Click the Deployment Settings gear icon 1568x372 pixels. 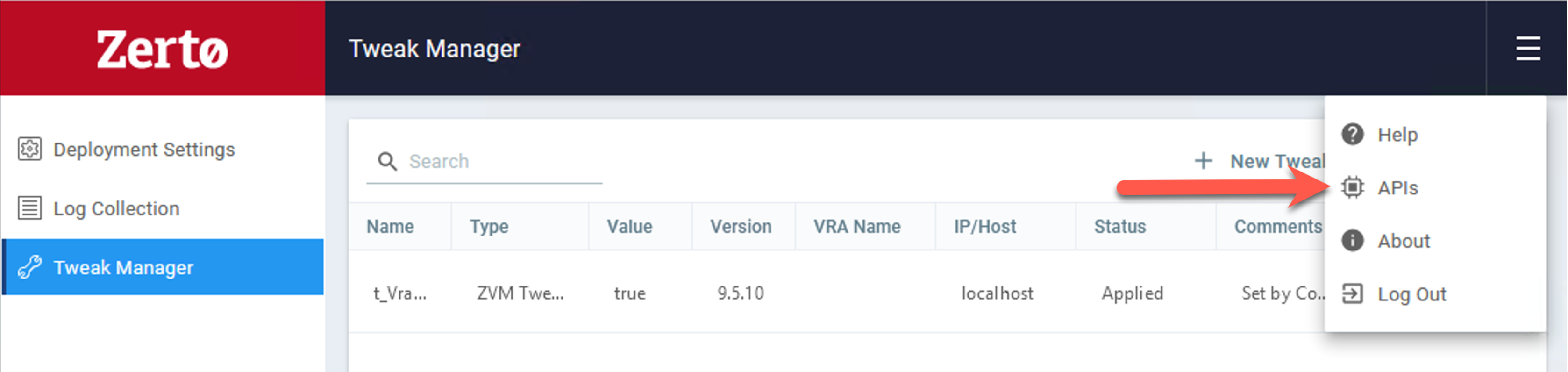29,149
